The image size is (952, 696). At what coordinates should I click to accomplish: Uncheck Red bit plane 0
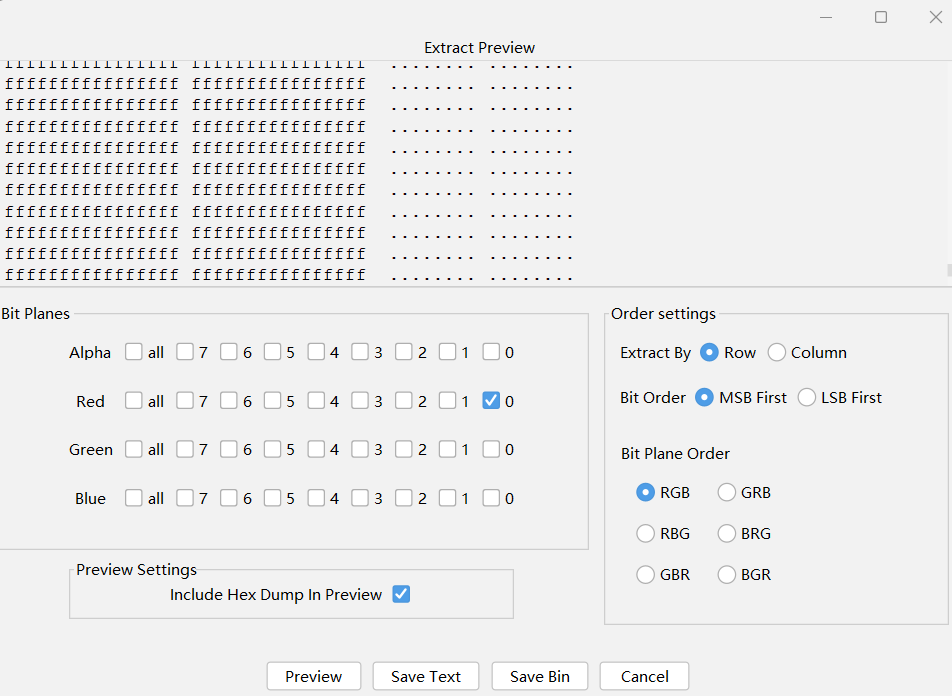(x=491, y=401)
